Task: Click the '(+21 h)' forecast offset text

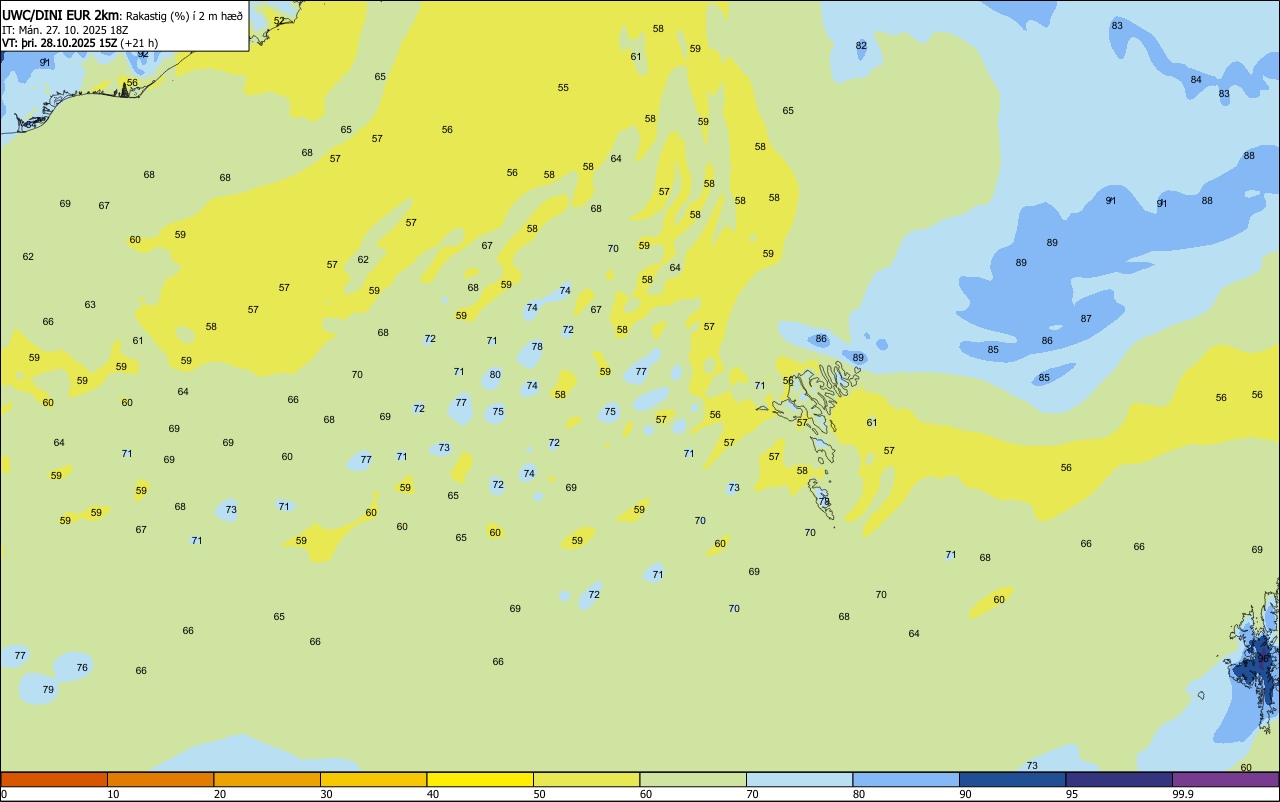Action: pyautogui.click(x=139, y=43)
